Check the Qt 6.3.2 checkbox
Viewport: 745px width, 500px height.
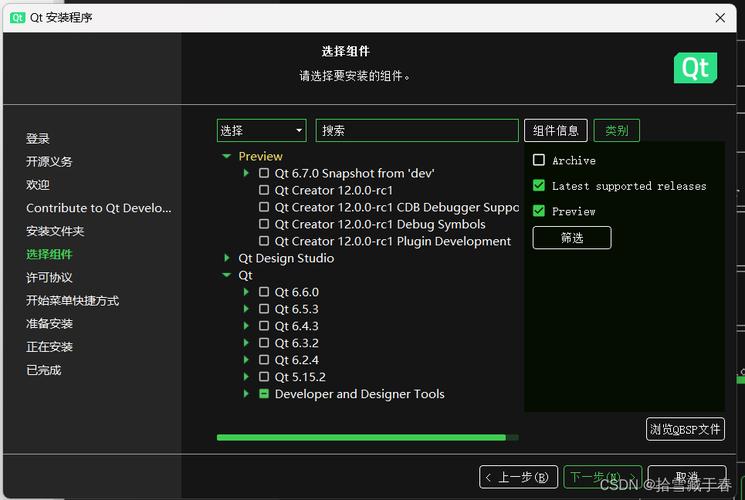[264, 343]
